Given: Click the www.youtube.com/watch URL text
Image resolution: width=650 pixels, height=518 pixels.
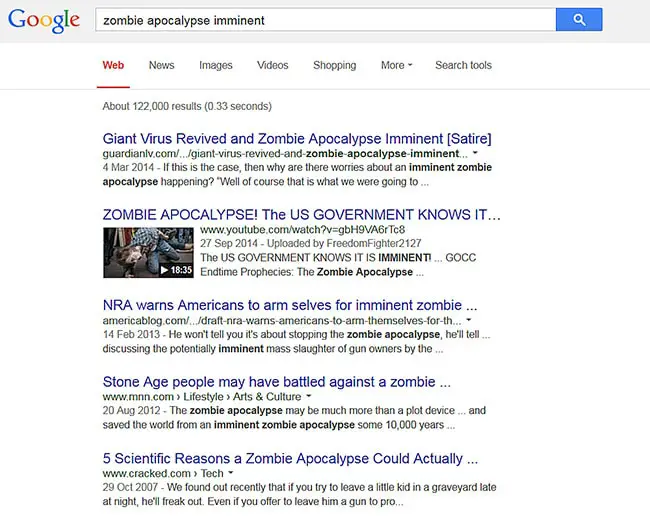Looking at the screenshot, I should pyautogui.click(x=302, y=230).
